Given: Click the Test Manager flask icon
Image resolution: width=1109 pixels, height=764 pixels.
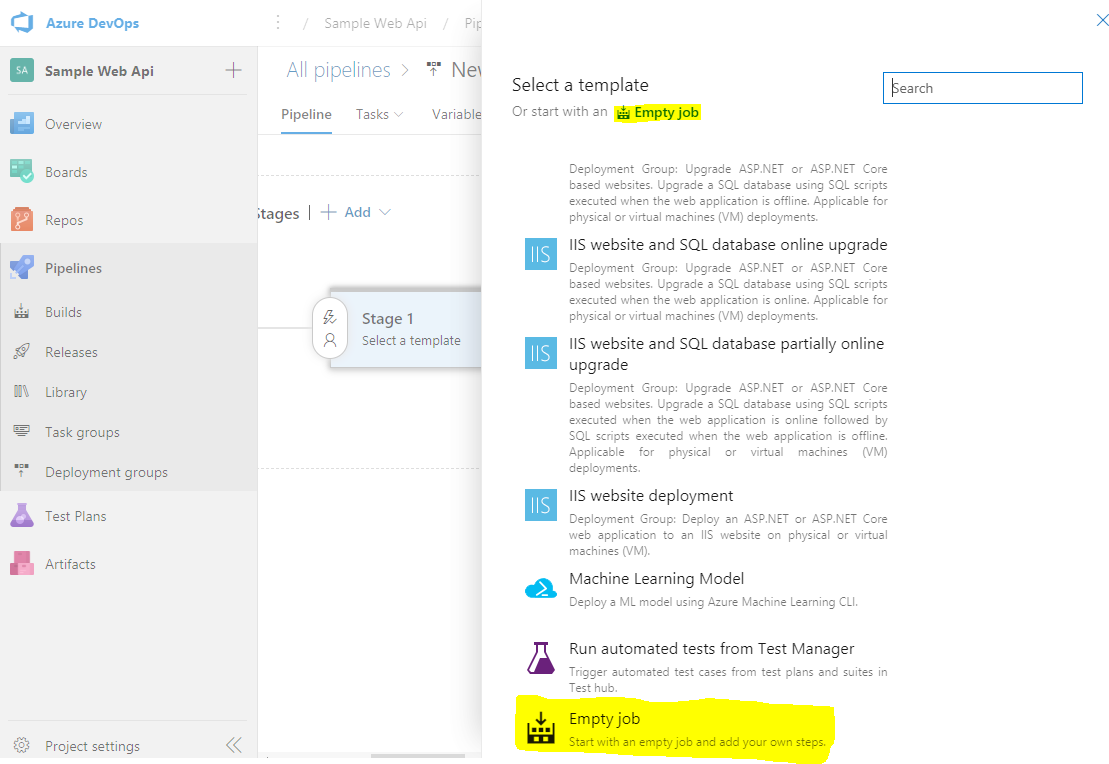Looking at the screenshot, I should point(540,658).
